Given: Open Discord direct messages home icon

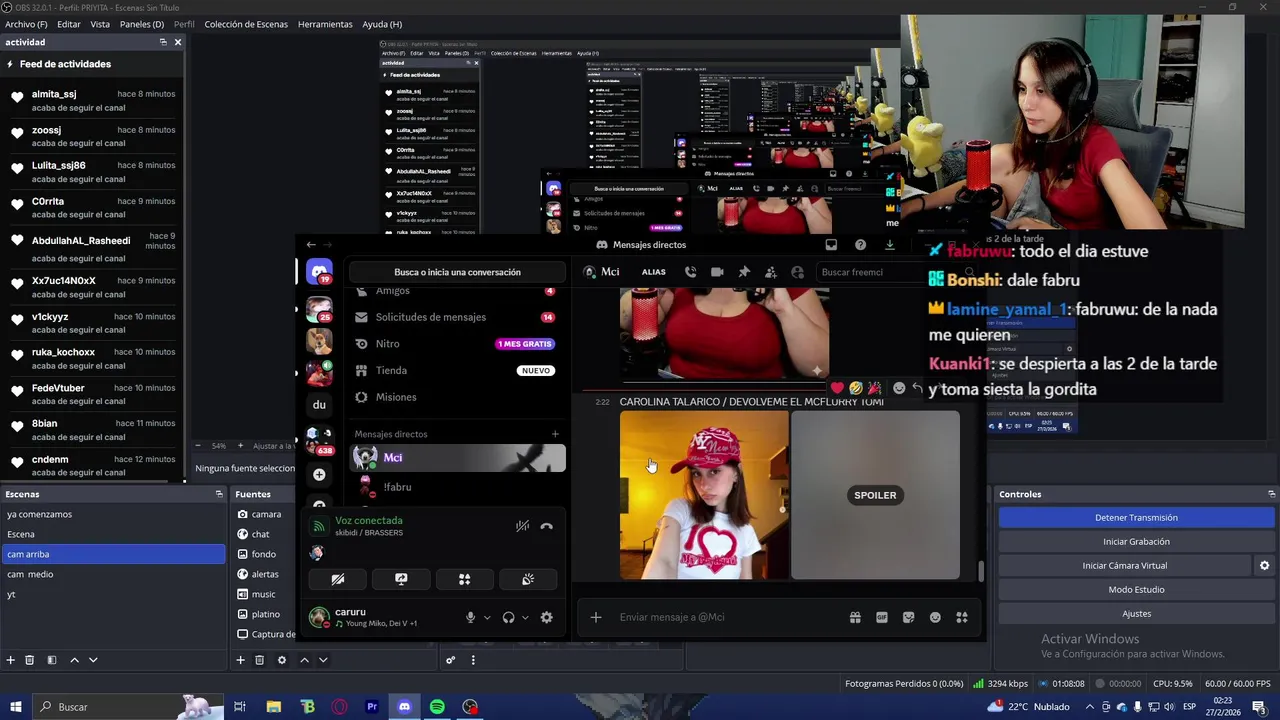Looking at the screenshot, I should tap(319, 271).
